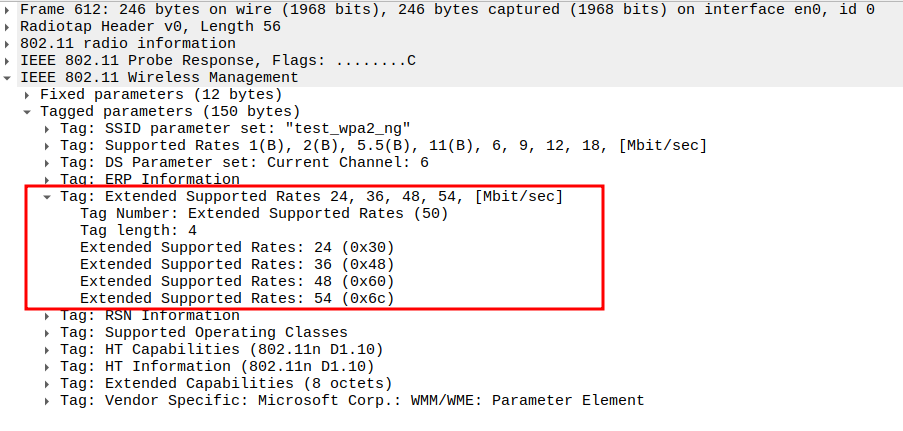Select Tag Number: Extended Supported Rates (50)
This screenshot has height=431, width=903.
[264, 213]
